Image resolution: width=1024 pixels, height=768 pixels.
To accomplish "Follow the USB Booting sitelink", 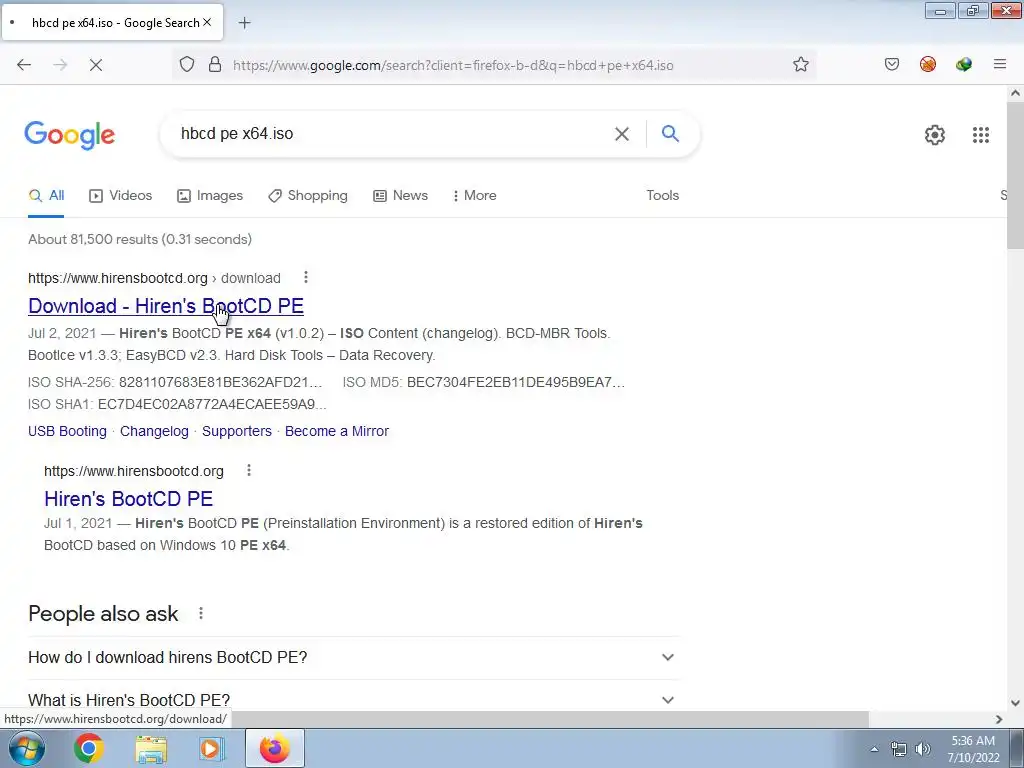I will [67, 431].
